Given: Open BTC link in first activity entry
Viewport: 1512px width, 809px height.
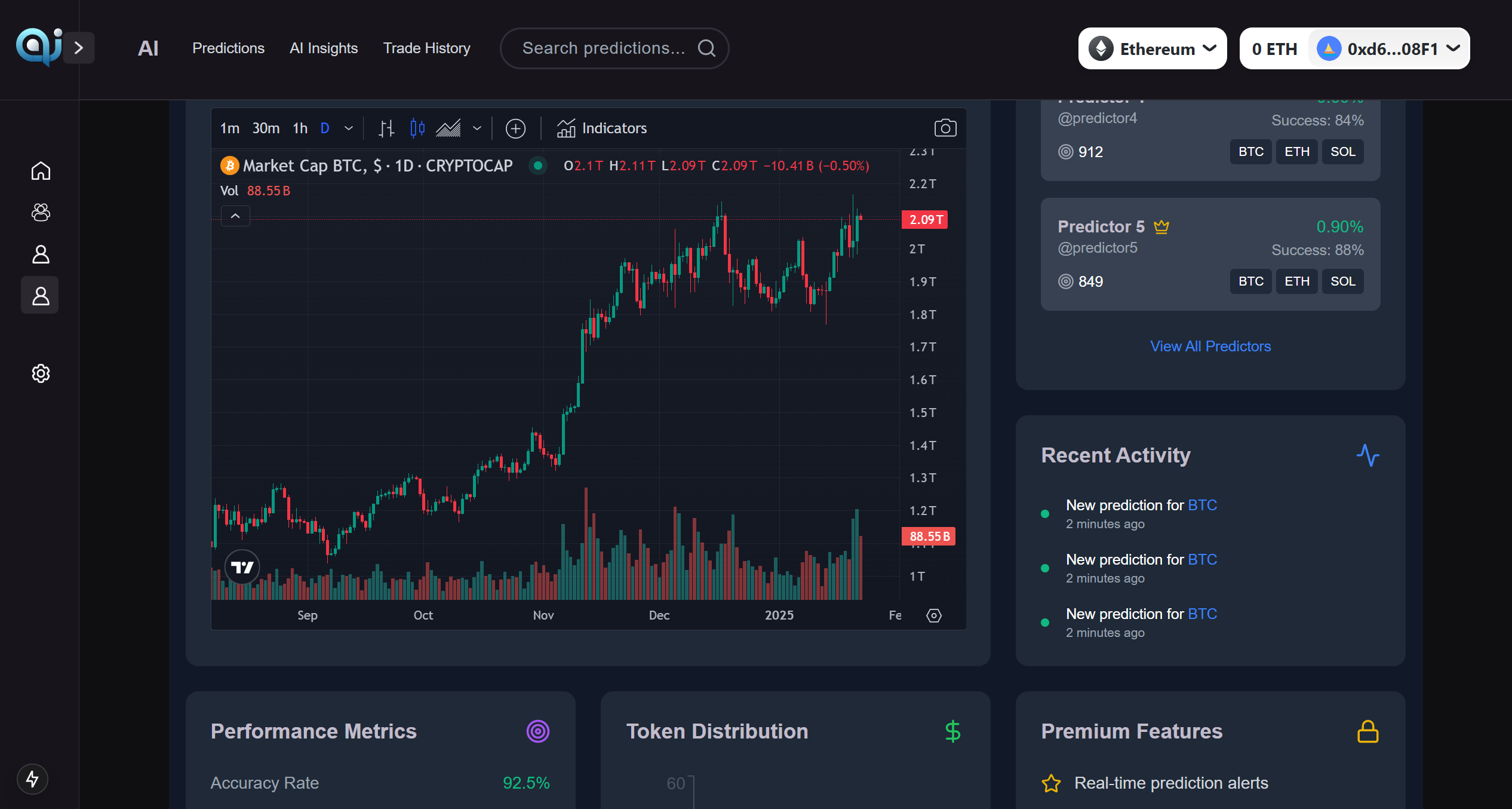Looking at the screenshot, I should (1202, 505).
